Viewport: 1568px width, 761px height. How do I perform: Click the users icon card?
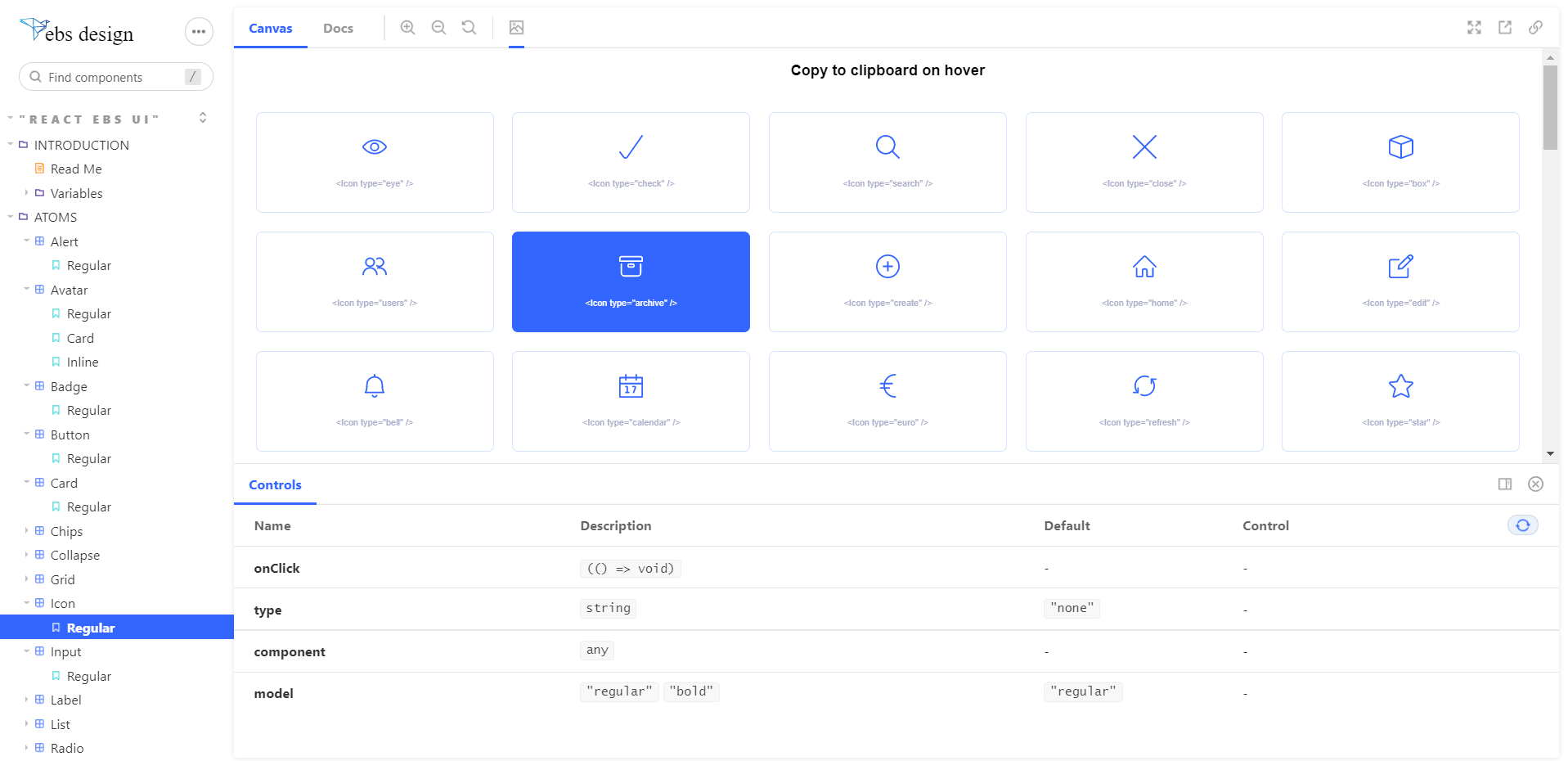pyautogui.click(x=375, y=281)
